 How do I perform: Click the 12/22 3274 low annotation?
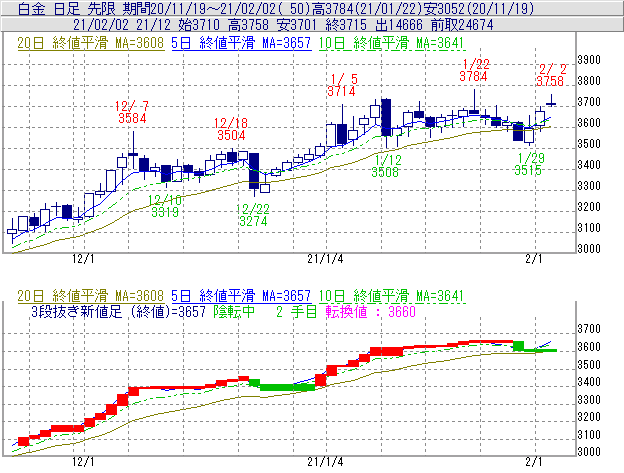tap(253, 215)
